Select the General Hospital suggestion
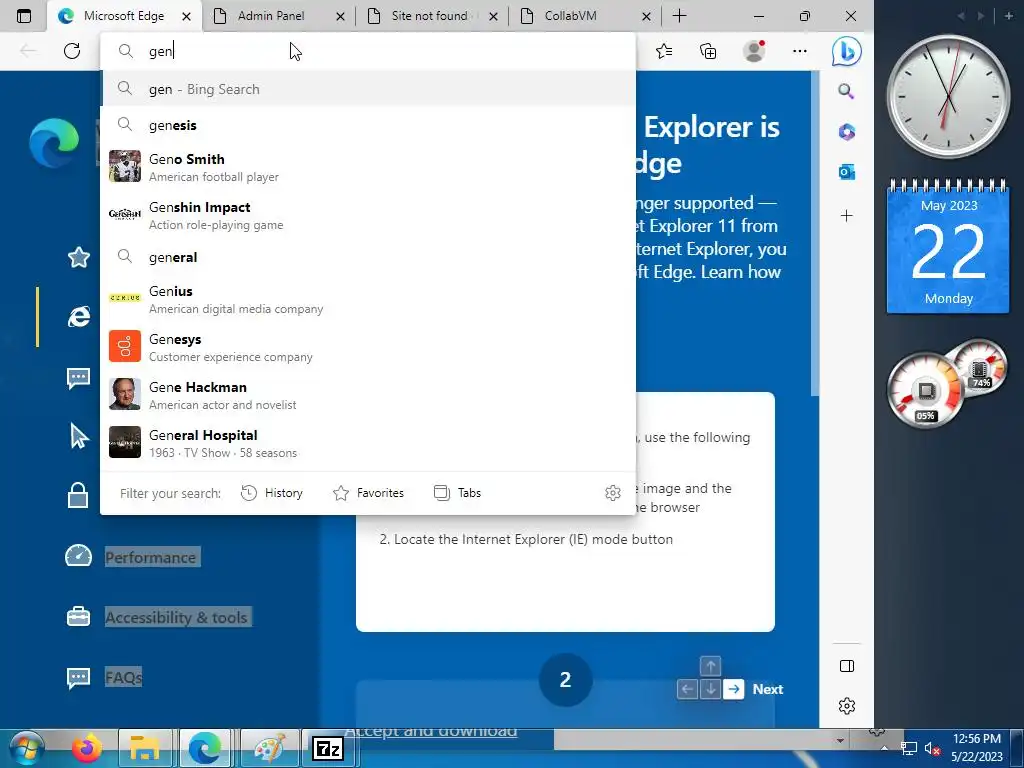The height and width of the screenshot is (768, 1024). (369, 443)
